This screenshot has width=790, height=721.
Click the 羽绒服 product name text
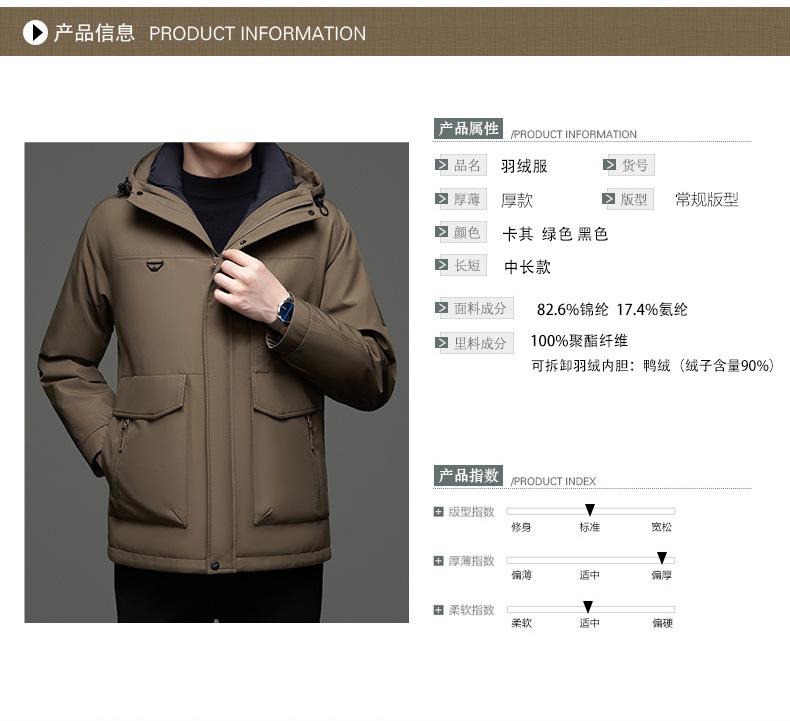(524, 166)
